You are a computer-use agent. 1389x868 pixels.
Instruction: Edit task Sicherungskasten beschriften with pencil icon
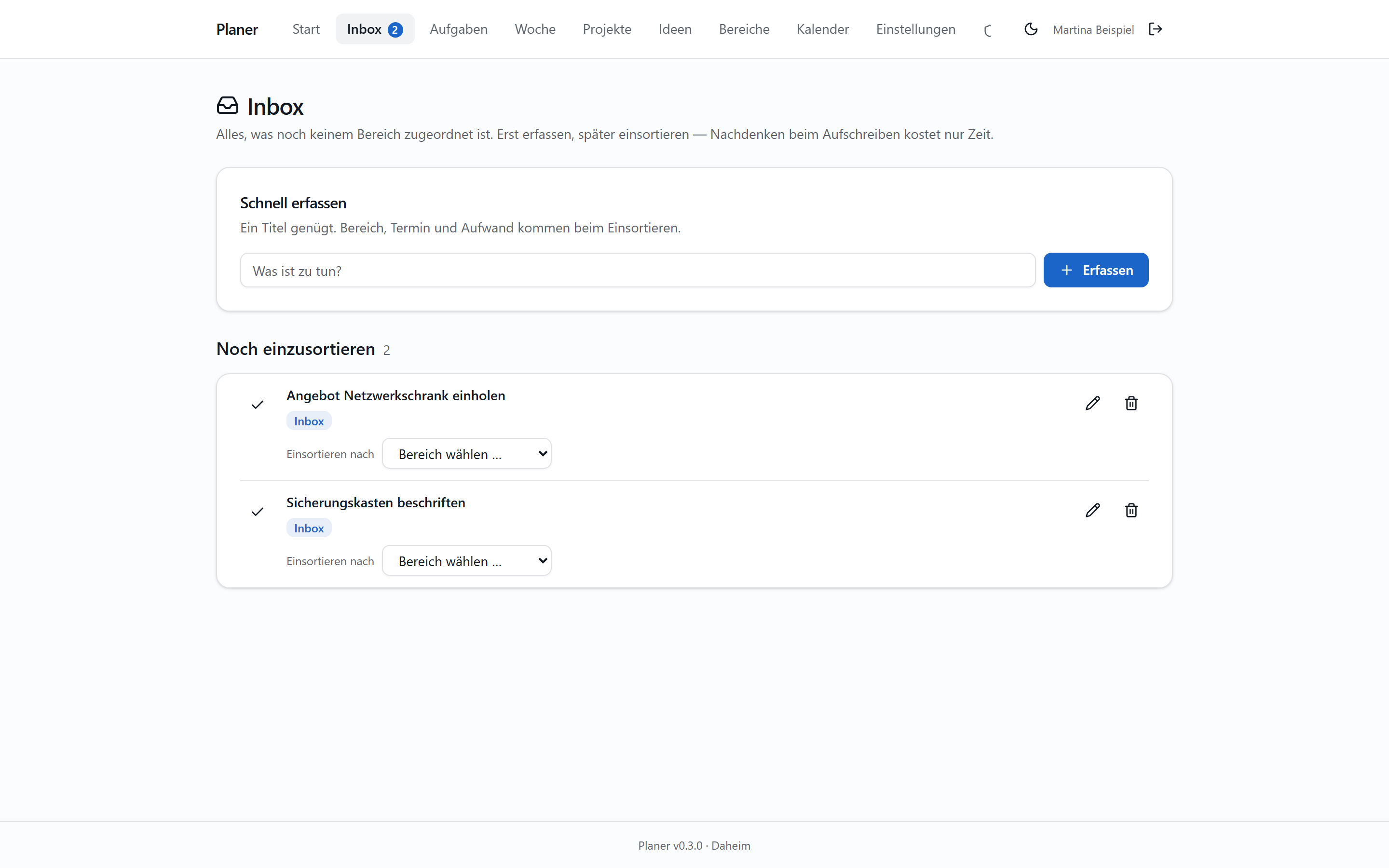[x=1093, y=510]
